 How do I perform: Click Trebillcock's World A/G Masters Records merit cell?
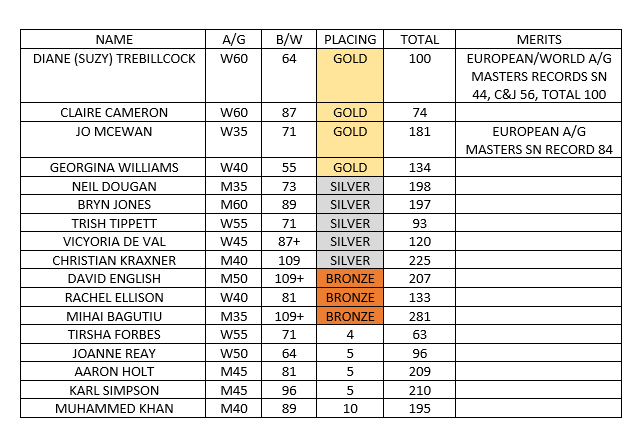tap(538, 77)
